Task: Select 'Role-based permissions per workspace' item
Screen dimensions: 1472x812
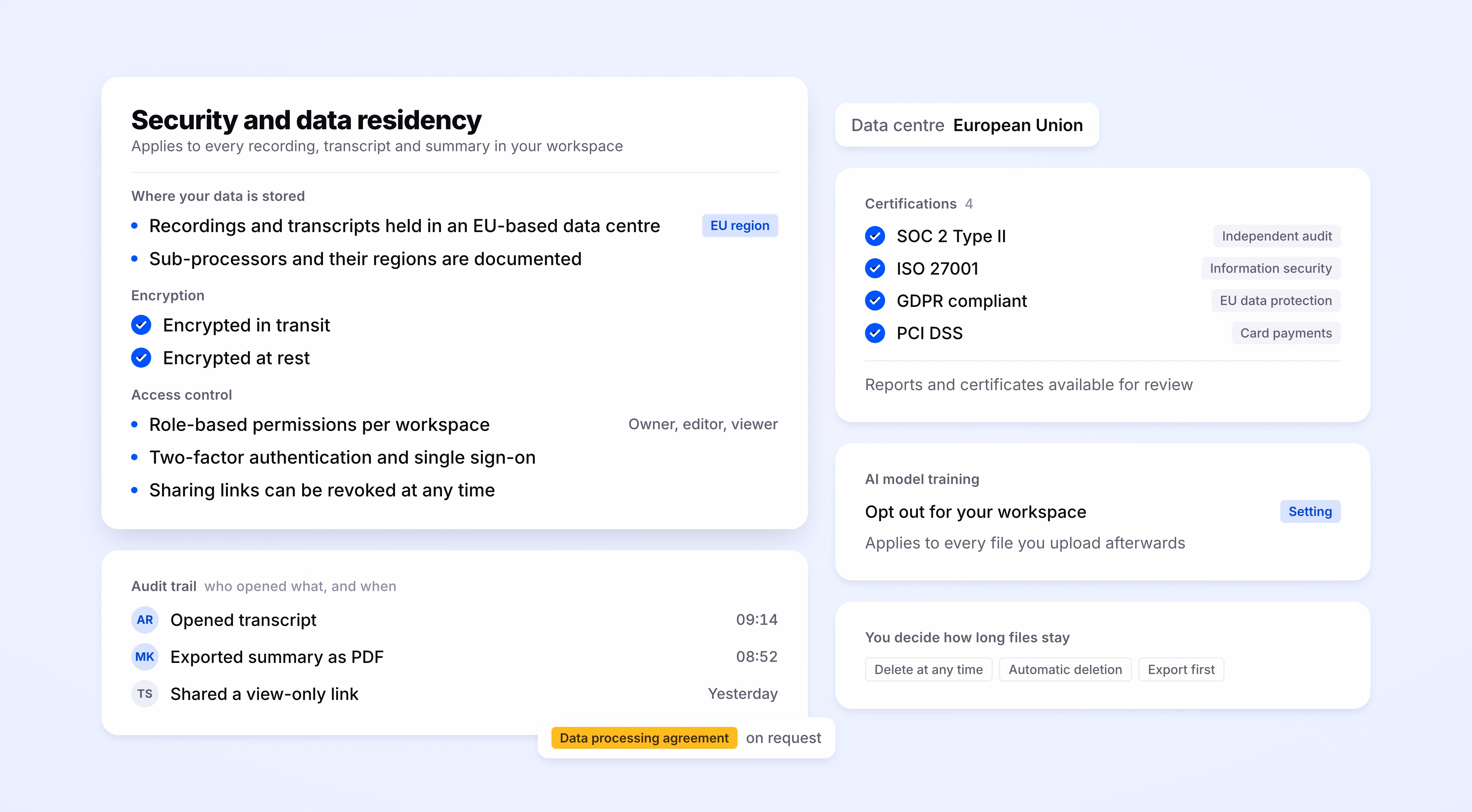Action: tap(319, 425)
